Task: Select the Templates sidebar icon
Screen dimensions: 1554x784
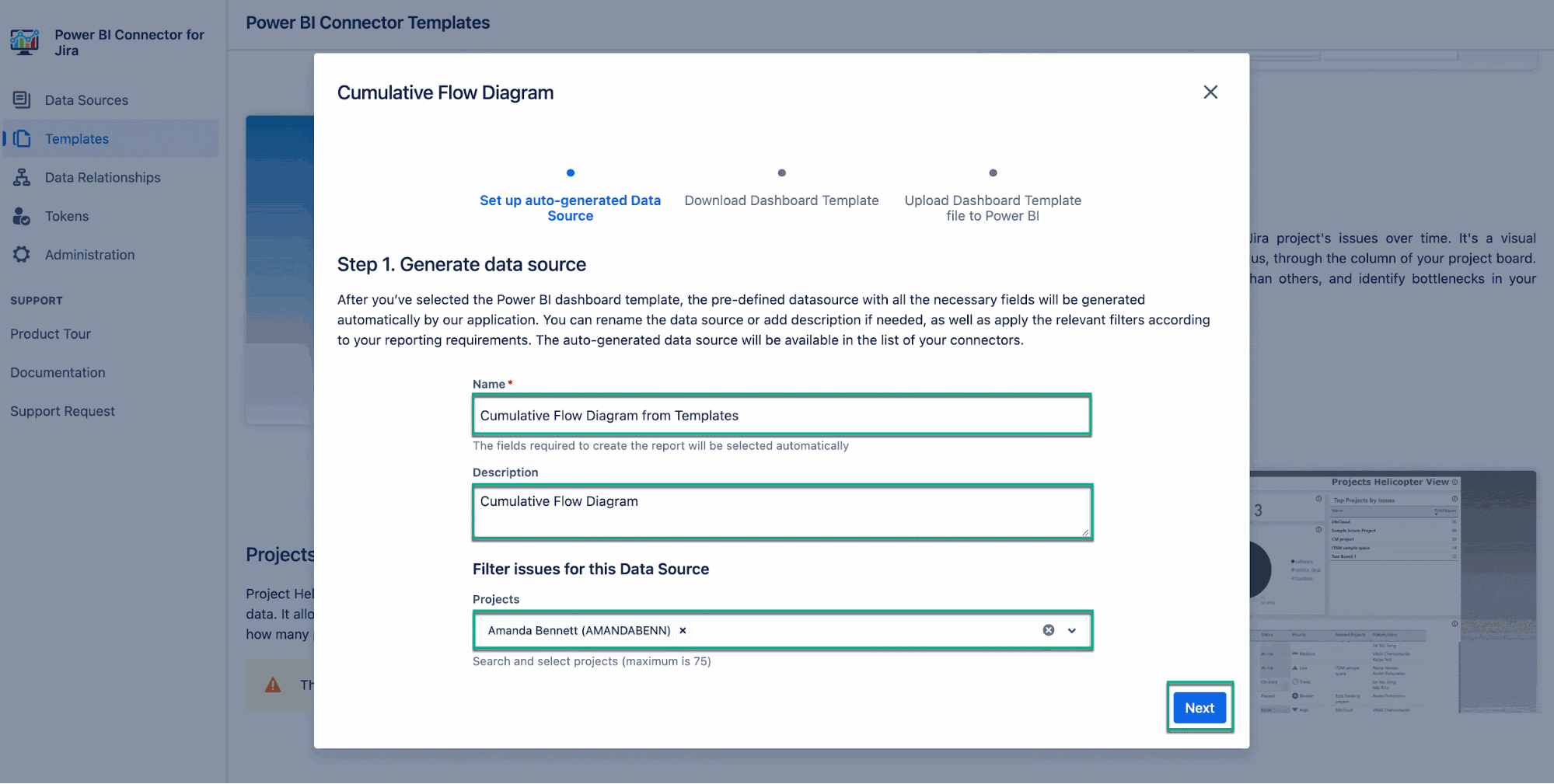Action: click(x=23, y=138)
